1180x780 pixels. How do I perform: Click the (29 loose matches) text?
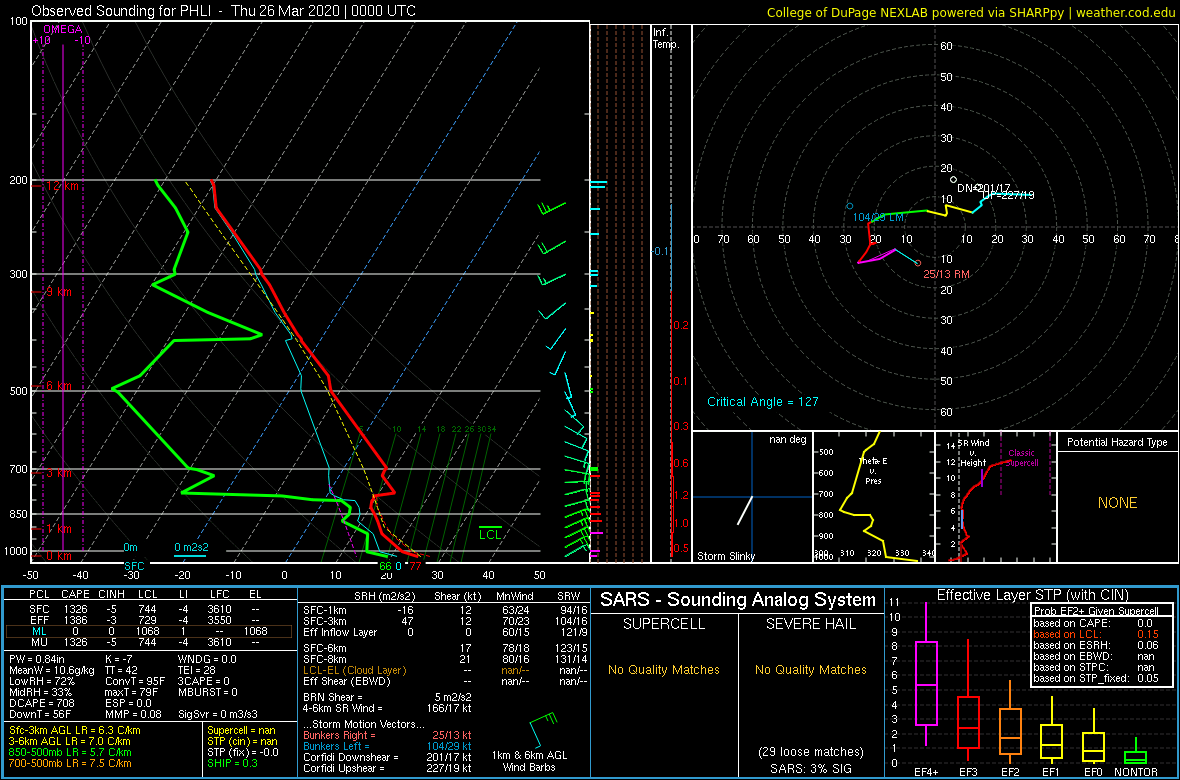pos(810,751)
